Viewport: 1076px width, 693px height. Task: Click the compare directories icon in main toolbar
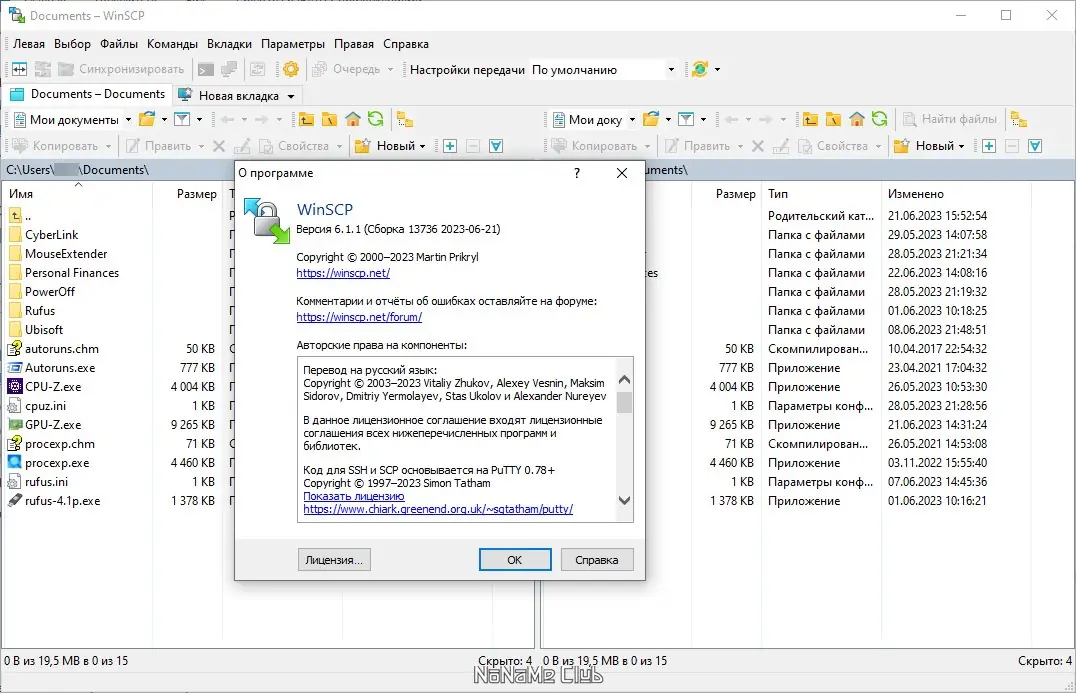[19, 69]
